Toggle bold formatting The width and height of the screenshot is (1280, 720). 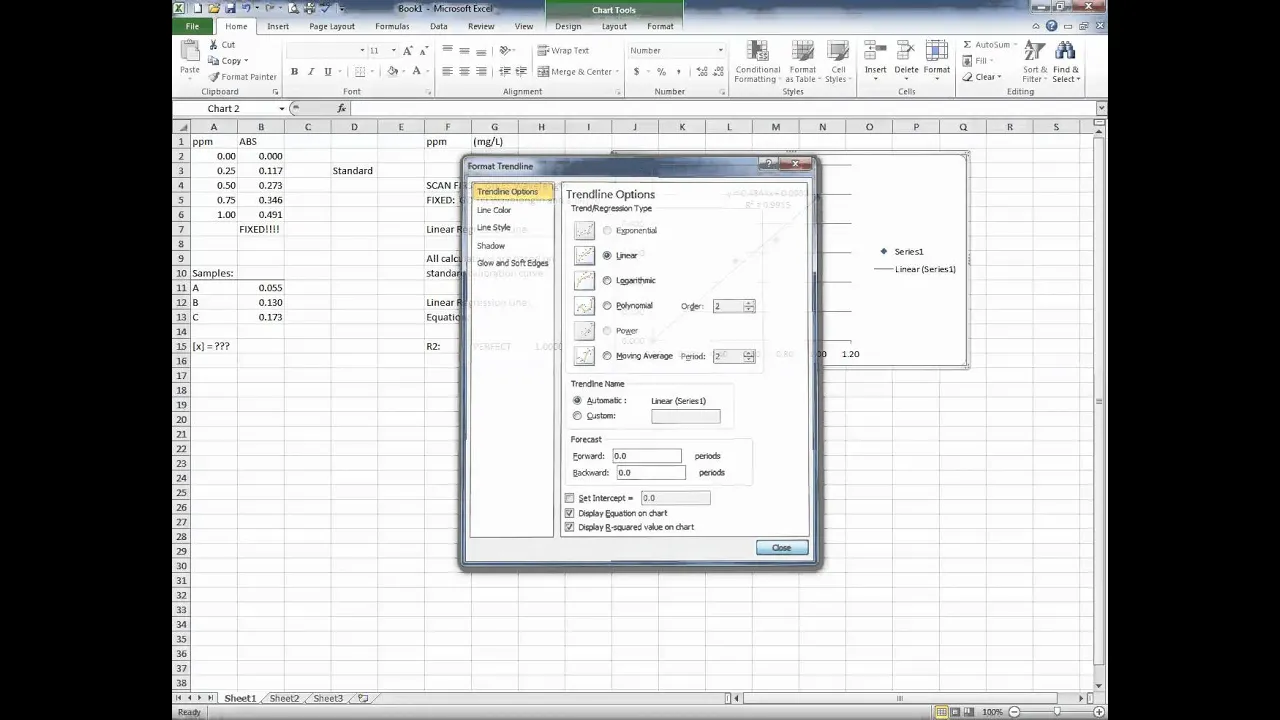pyautogui.click(x=294, y=72)
